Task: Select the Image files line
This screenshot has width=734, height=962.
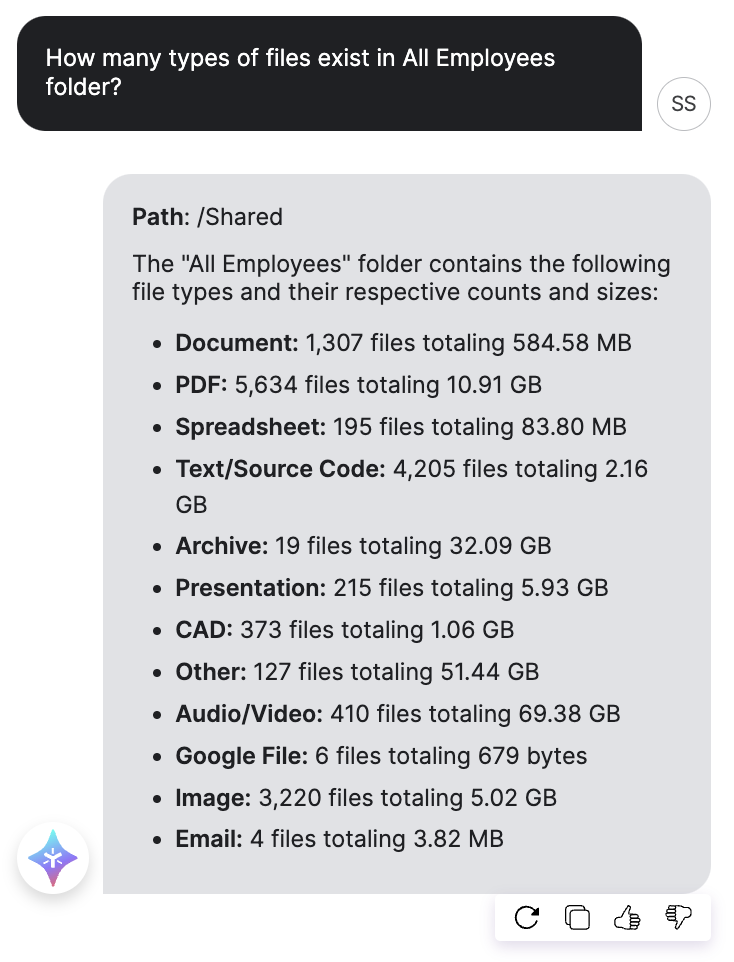Action: point(366,798)
